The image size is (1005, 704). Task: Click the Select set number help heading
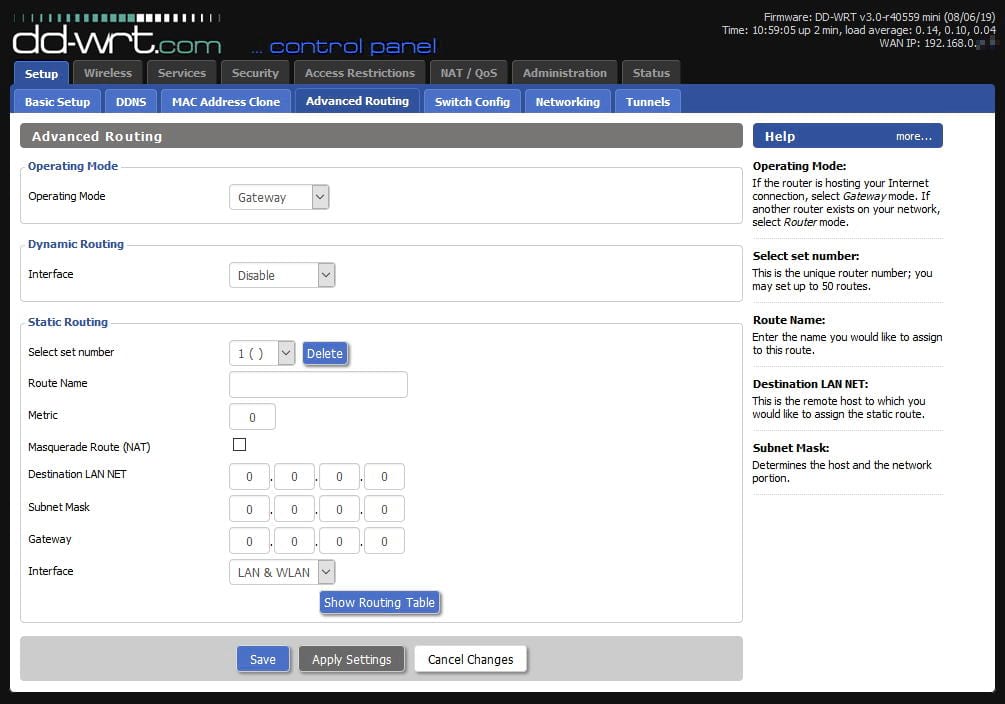[x=806, y=255]
